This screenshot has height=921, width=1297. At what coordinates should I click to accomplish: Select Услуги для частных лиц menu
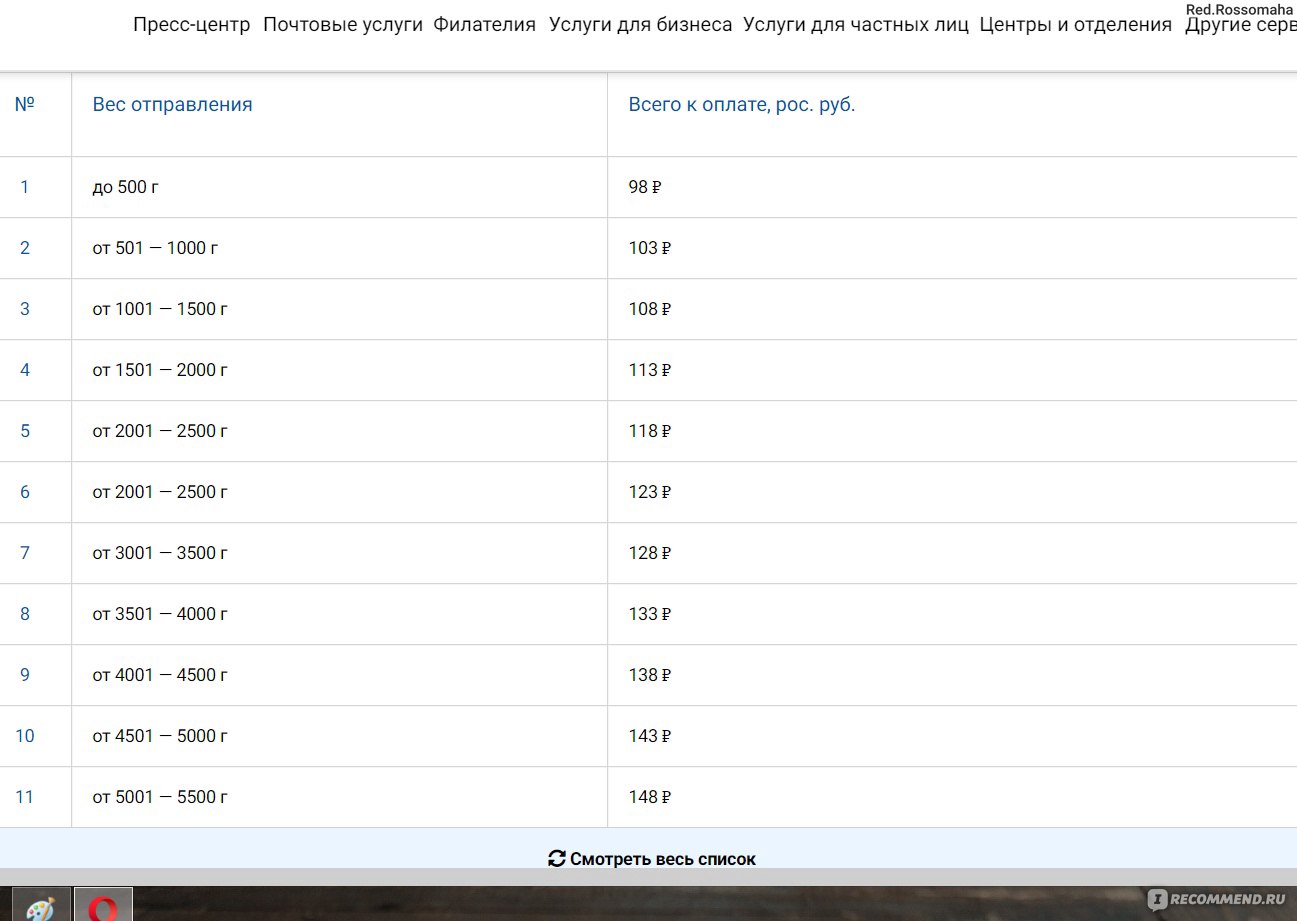click(856, 25)
